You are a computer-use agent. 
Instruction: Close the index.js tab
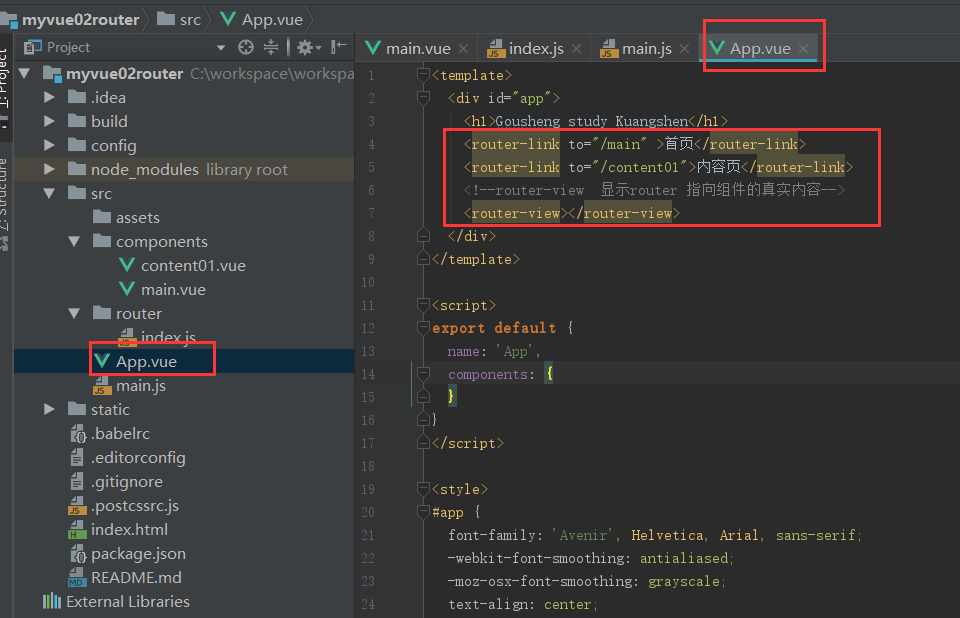[576, 49]
